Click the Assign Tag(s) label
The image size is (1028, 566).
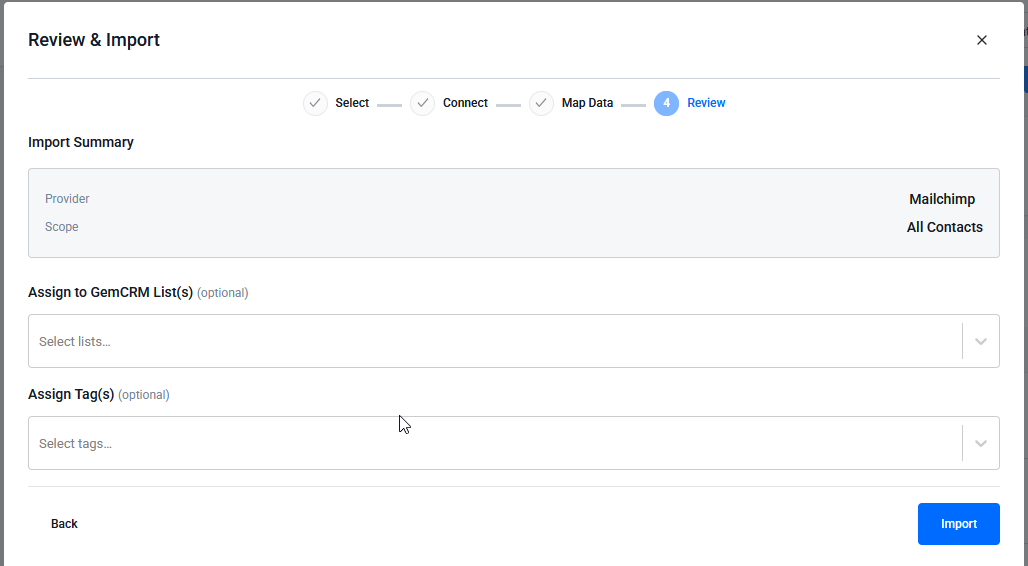[71, 395]
